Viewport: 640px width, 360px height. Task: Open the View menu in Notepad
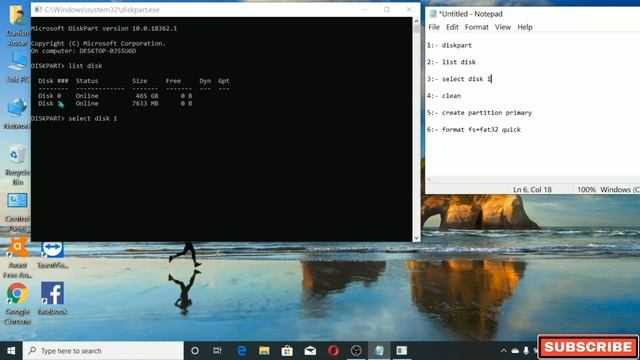(502, 27)
